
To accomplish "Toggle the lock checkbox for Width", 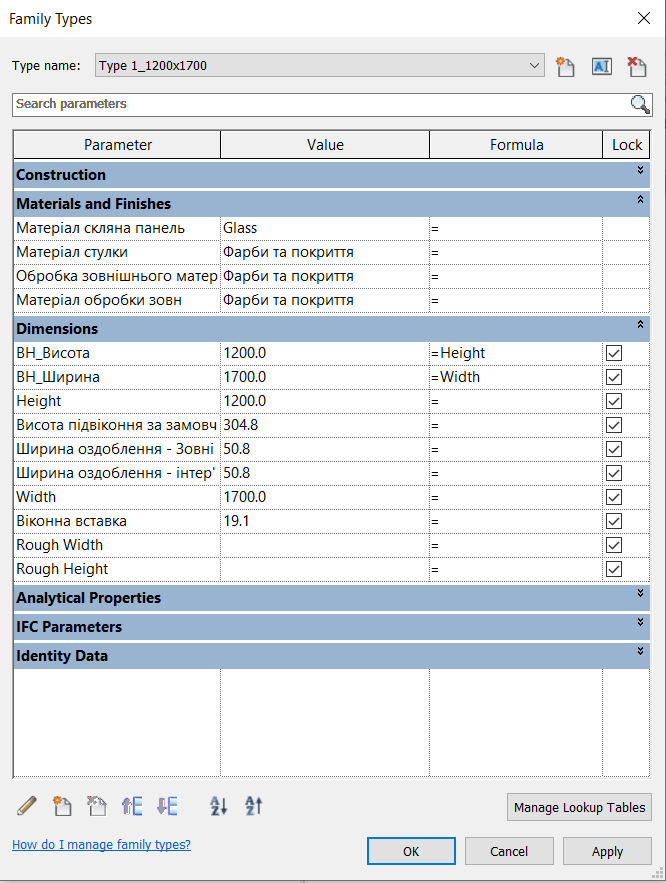I will (x=614, y=497).
